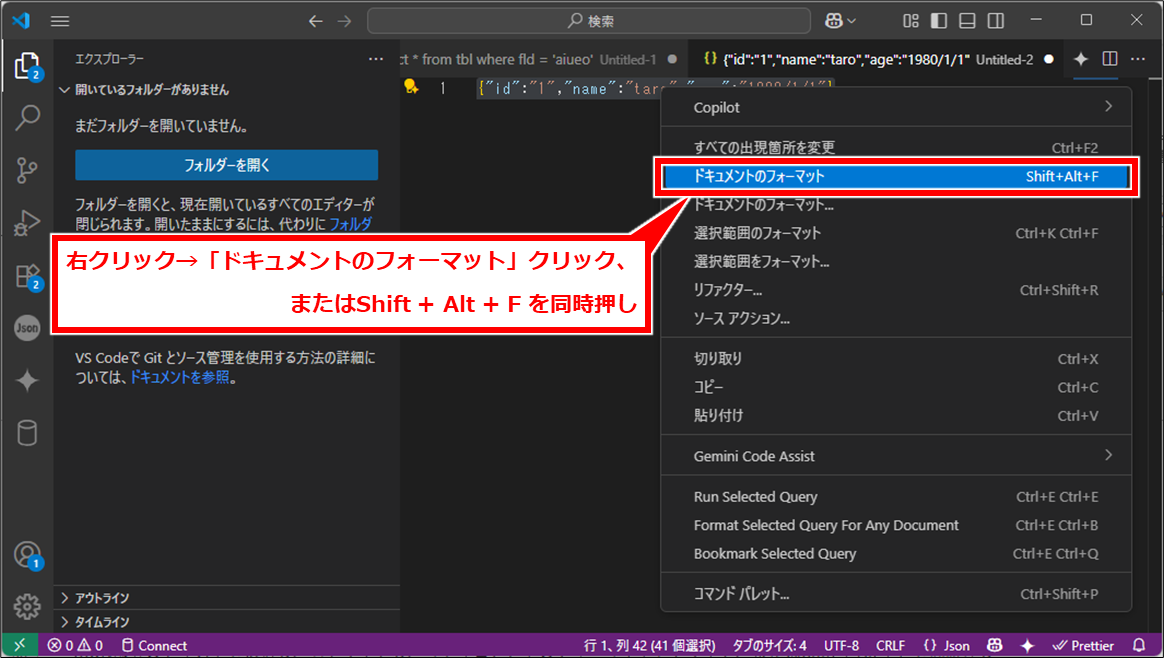Click the 検索 command center search box
The width and height of the screenshot is (1164, 658).
coord(589,21)
